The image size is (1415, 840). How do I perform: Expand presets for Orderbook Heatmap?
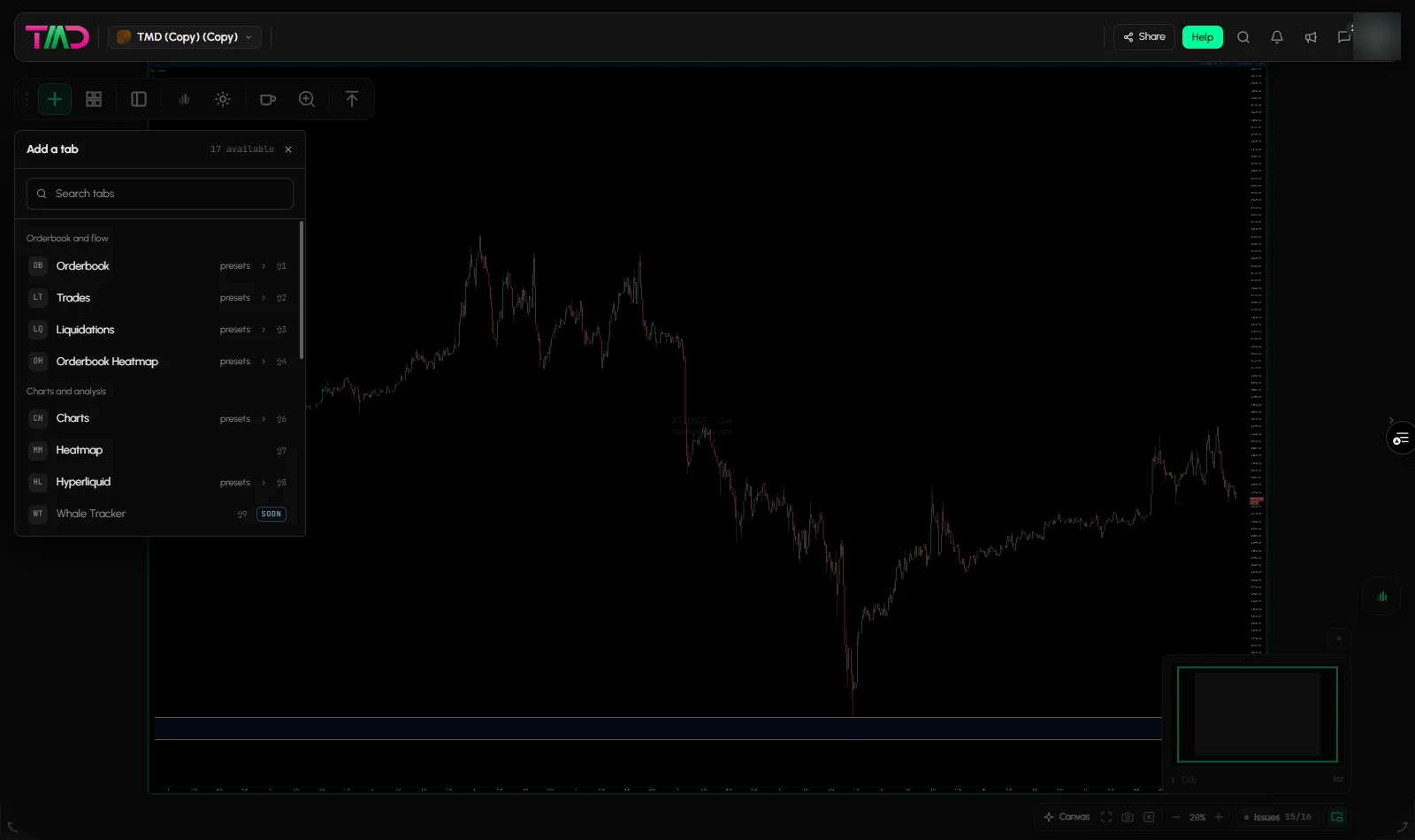pos(242,362)
